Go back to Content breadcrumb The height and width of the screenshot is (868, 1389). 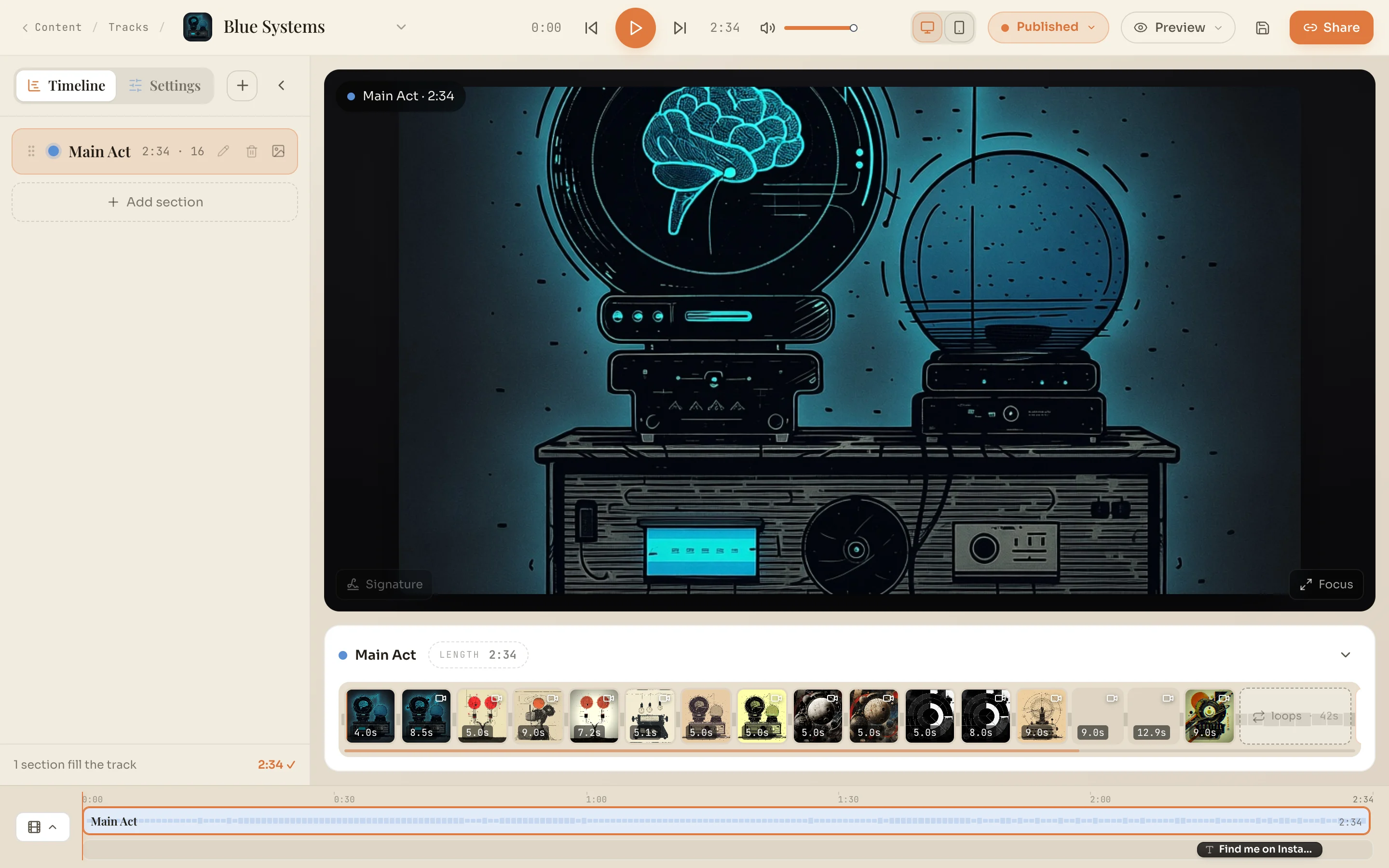coord(52,27)
